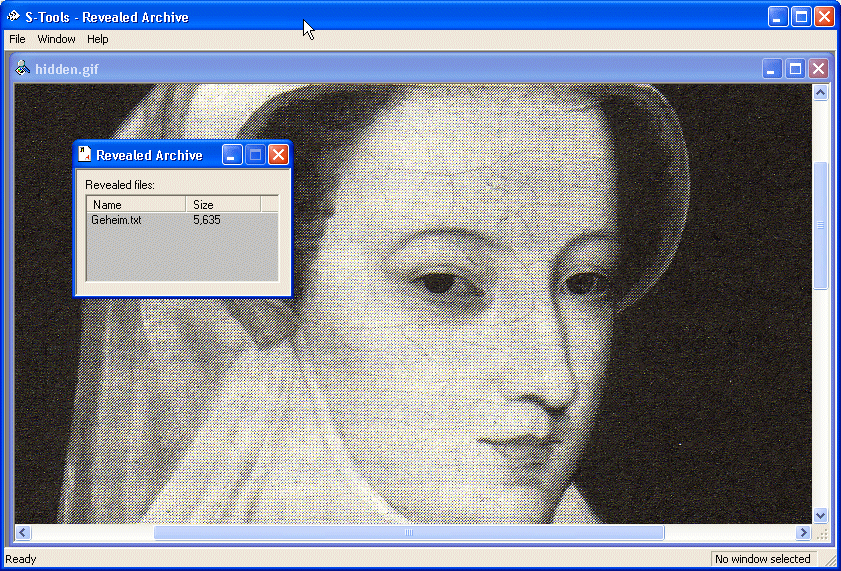This screenshot has height=571, width=841.
Task: Minimize the S-Tools main window
Action: click(778, 17)
